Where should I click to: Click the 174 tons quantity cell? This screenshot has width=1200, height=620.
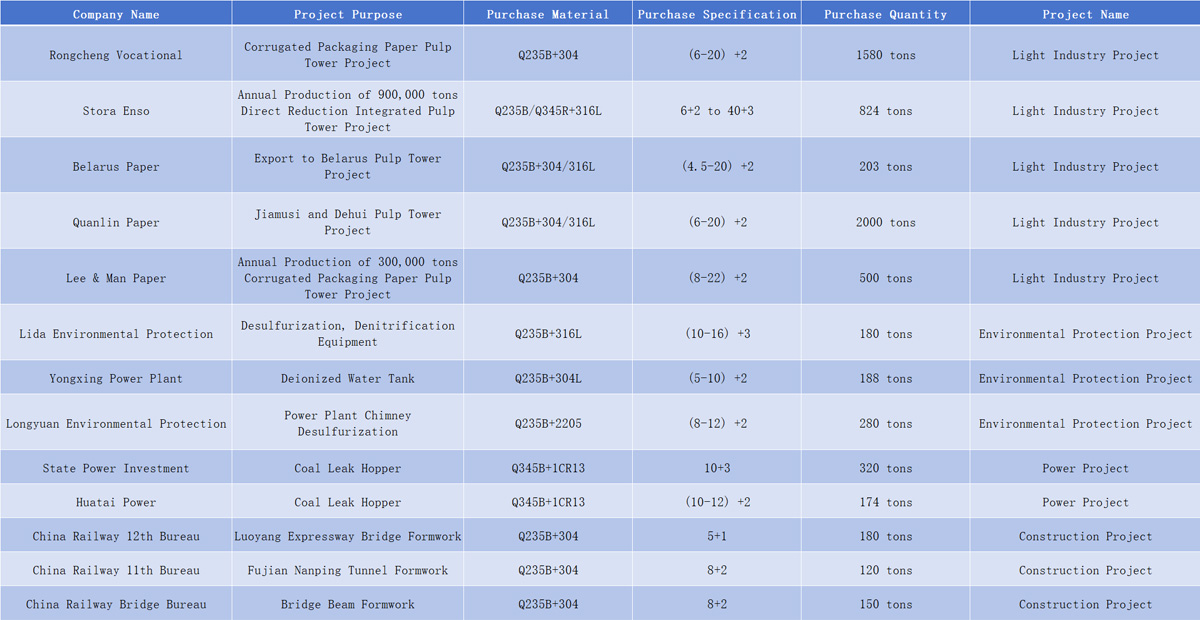point(886,502)
